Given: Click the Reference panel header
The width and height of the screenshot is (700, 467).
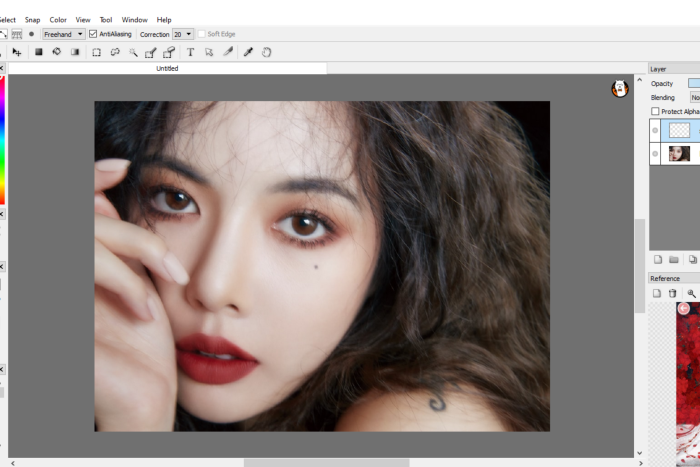Looking at the screenshot, I should (x=674, y=278).
